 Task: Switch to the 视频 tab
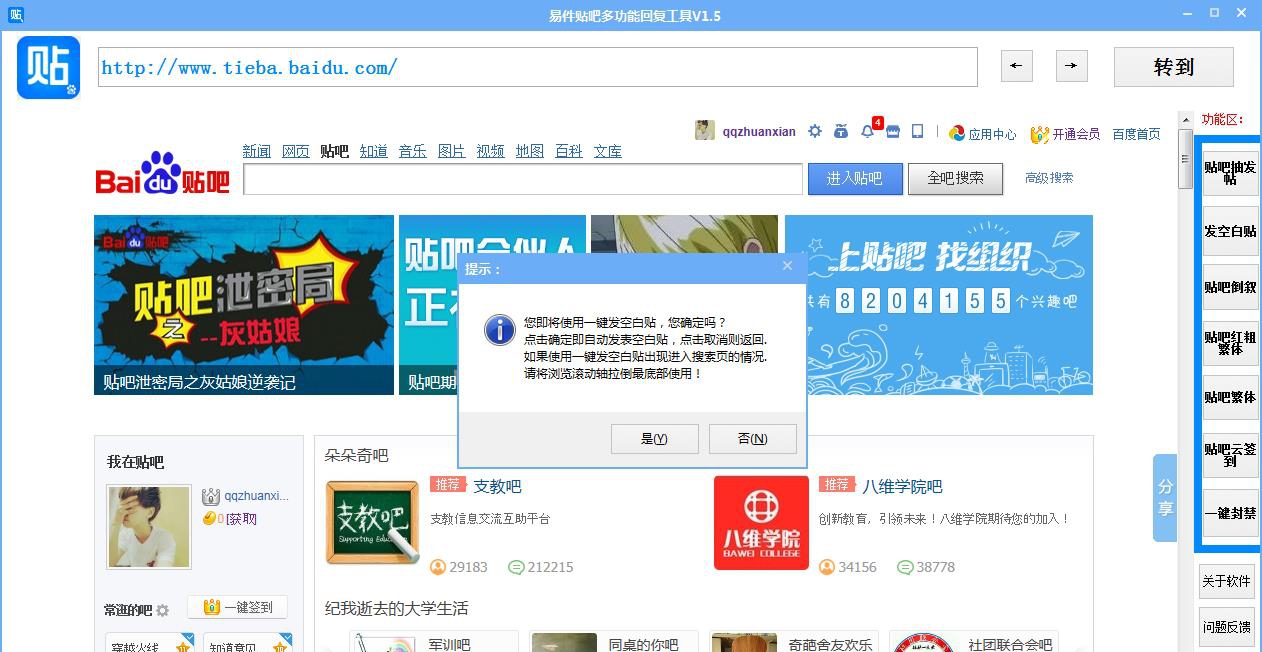tap(491, 151)
